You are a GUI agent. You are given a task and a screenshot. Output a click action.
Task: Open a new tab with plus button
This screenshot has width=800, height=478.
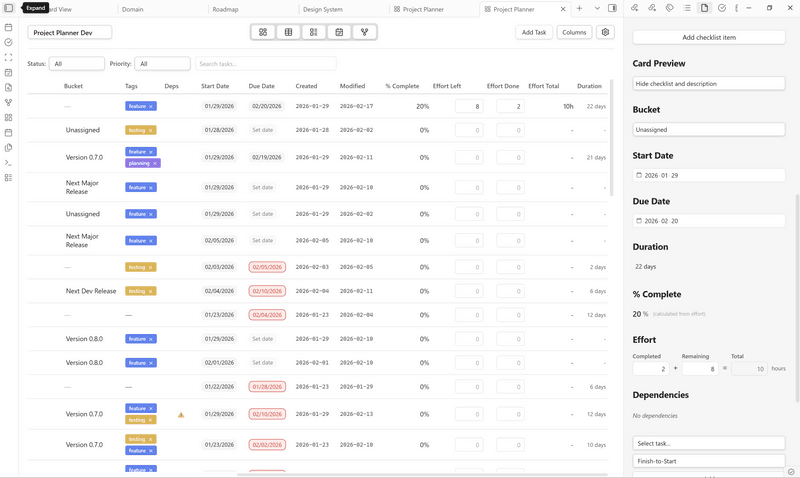pos(580,8)
